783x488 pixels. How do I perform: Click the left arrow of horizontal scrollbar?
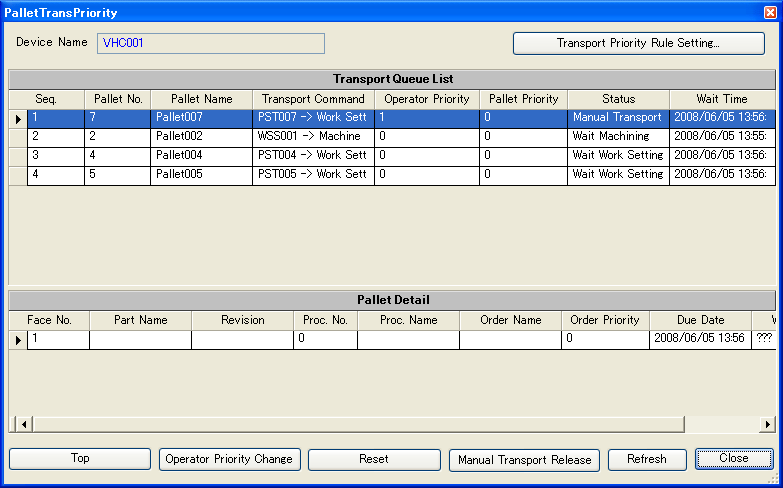point(23,425)
